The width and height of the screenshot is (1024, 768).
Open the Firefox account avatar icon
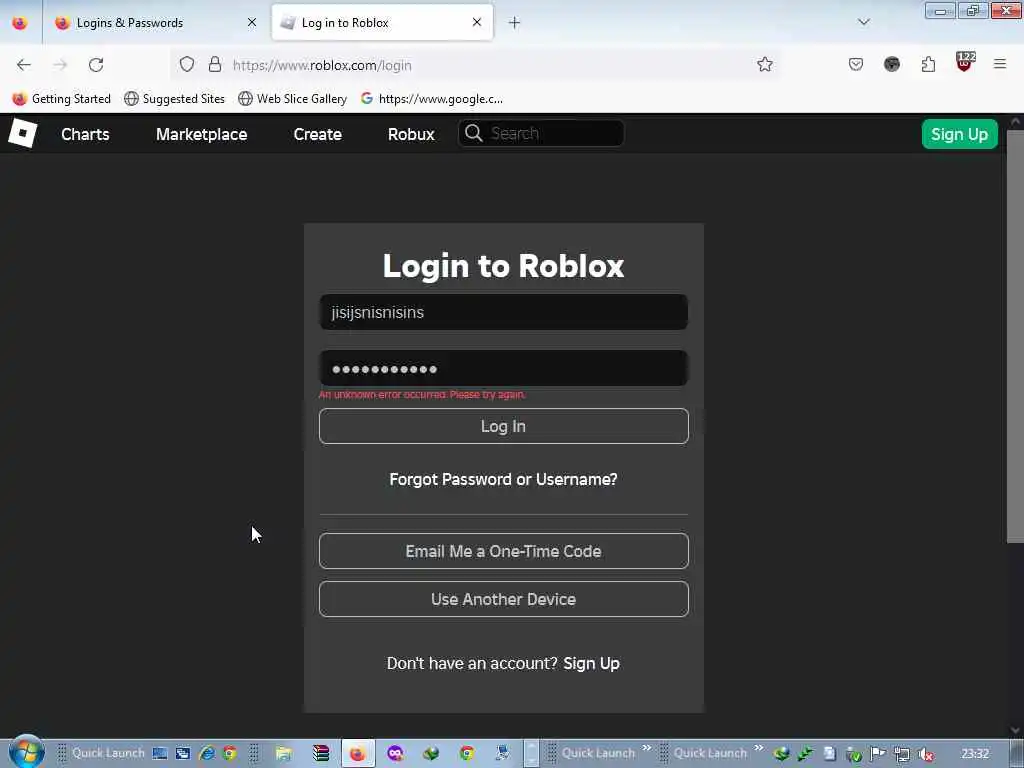[891, 64]
